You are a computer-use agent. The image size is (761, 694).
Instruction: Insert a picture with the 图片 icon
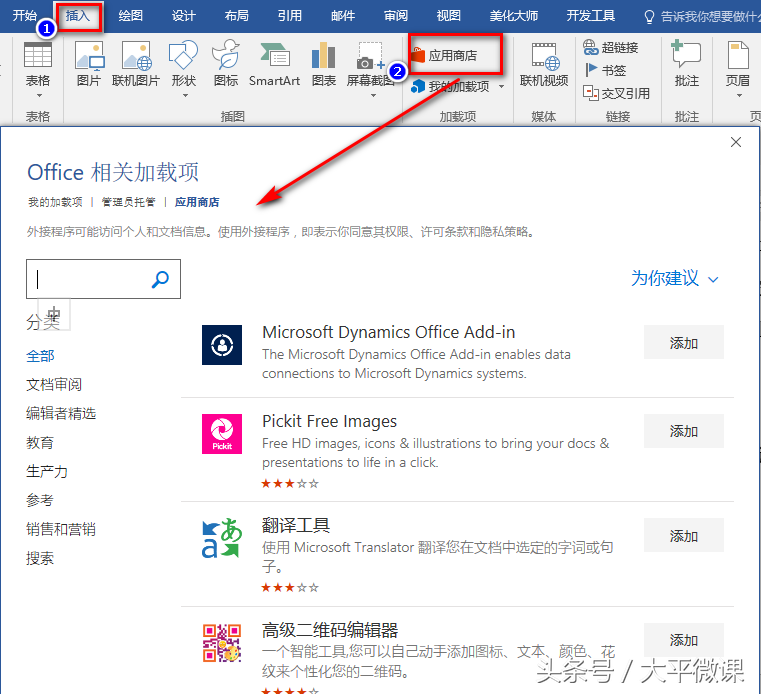[x=89, y=64]
